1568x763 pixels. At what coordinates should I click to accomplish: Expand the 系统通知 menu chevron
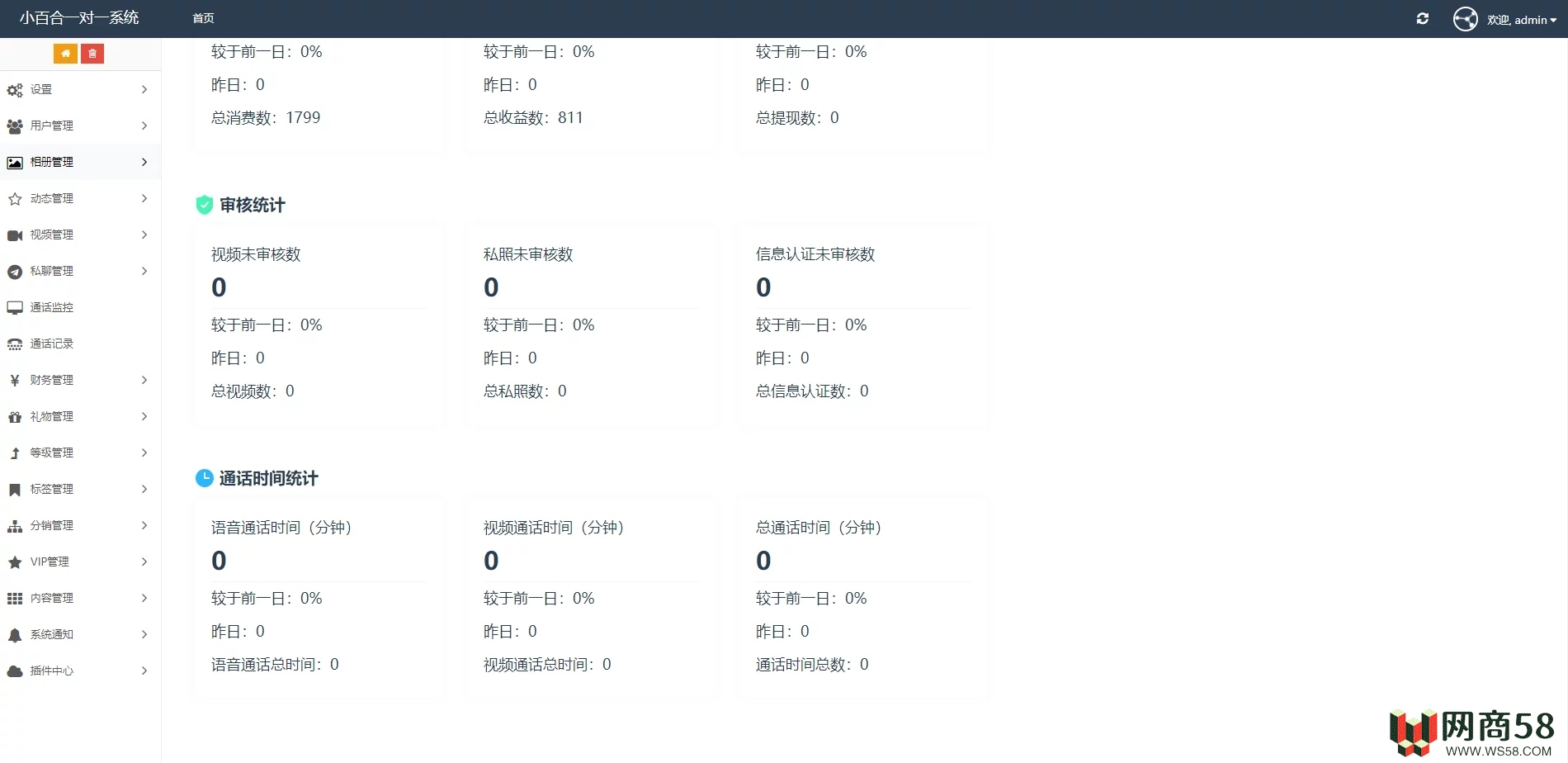point(144,634)
